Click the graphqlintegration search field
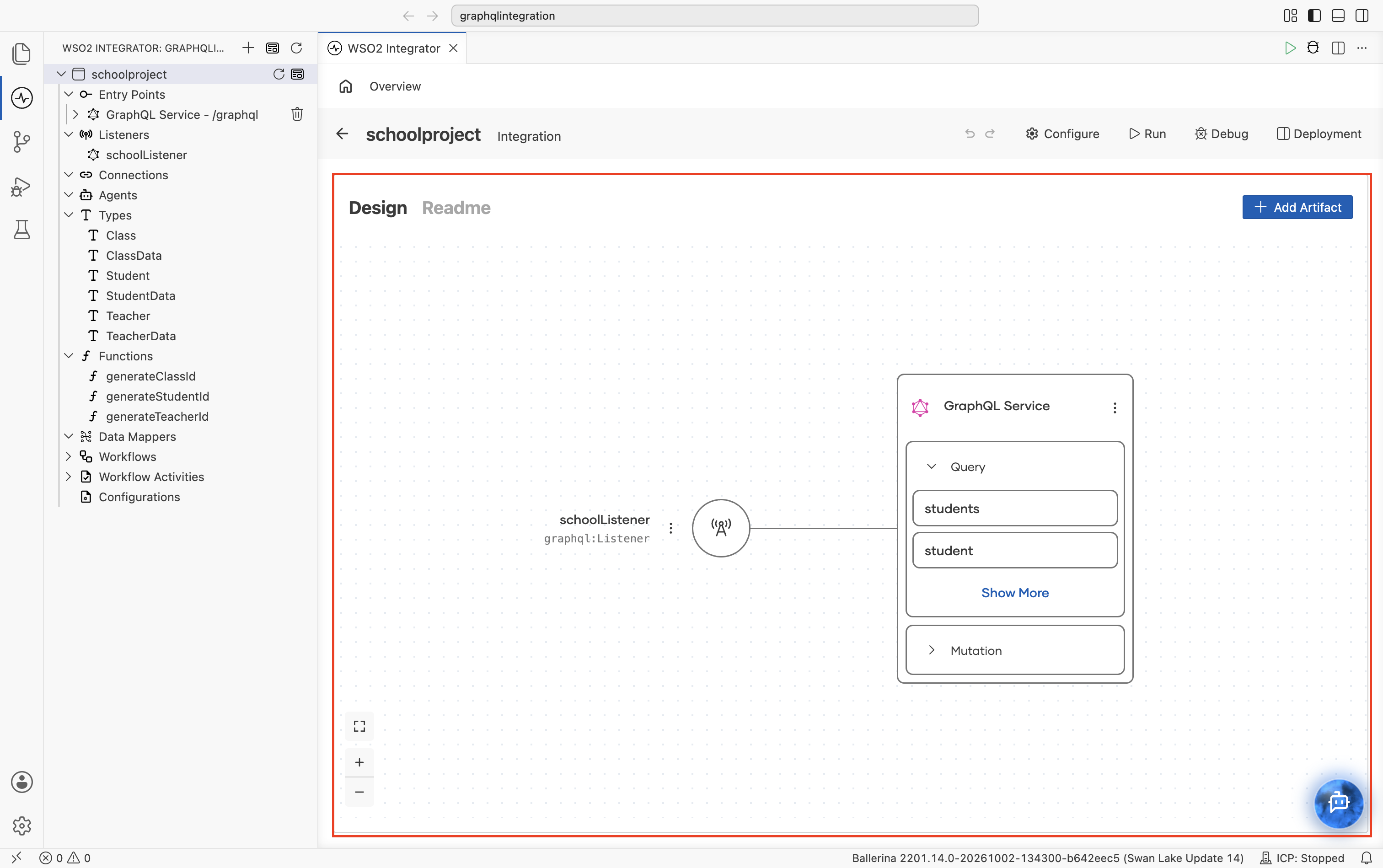This screenshot has height=868, width=1383. tap(715, 16)
